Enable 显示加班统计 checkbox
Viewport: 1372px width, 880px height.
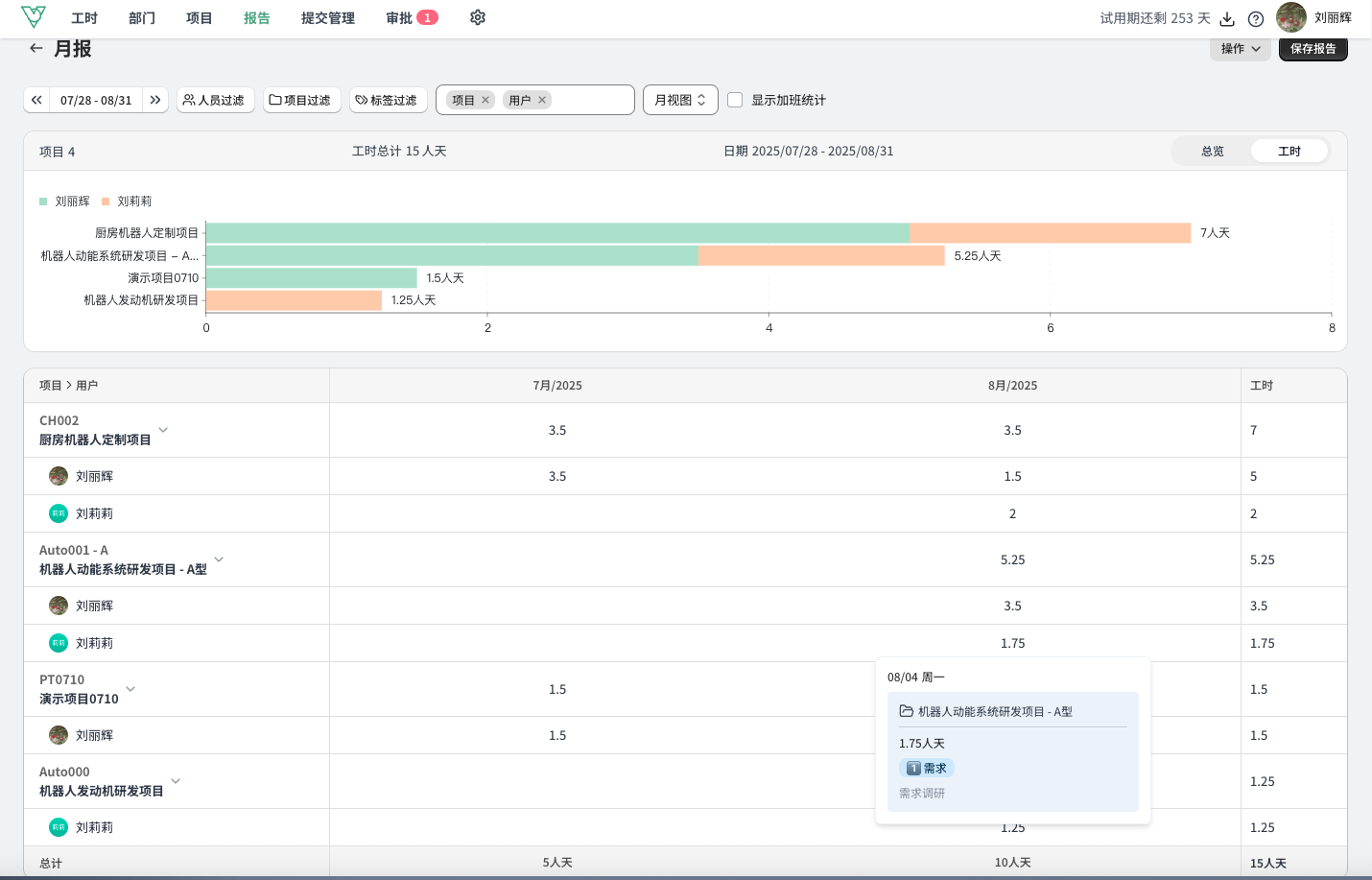(x=735, y=100)
